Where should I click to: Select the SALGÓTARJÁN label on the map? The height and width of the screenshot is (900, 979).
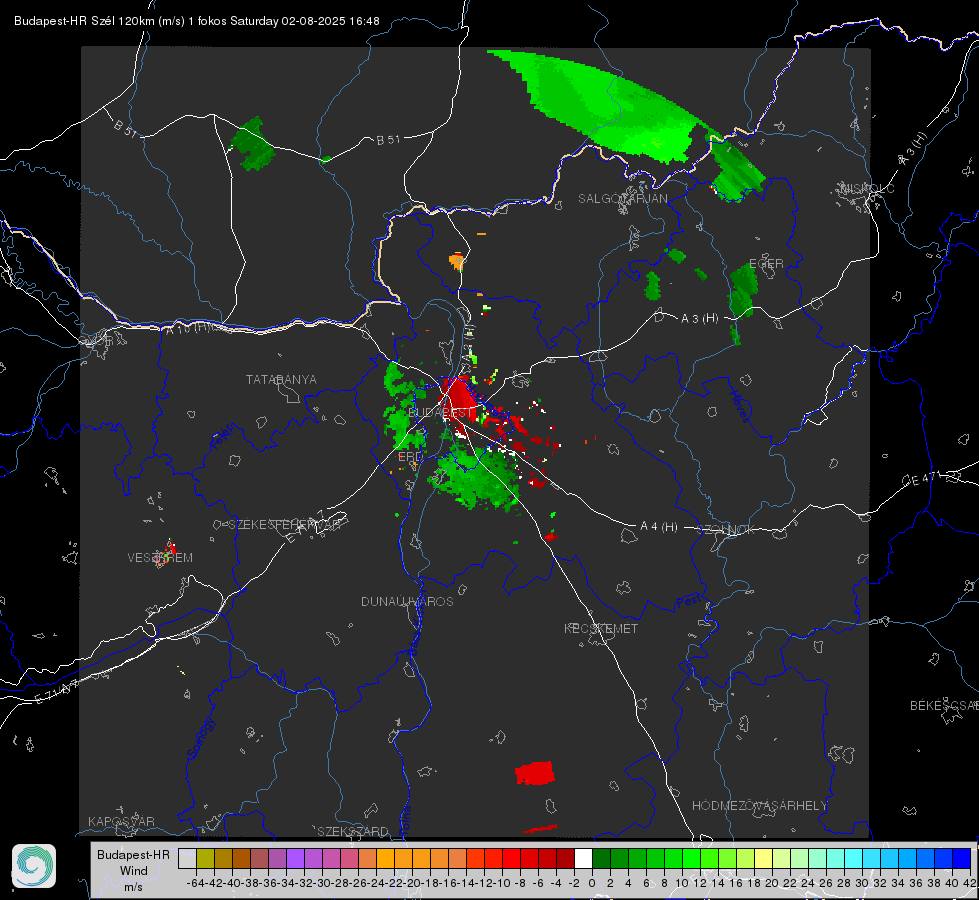(x=622, y=199)
